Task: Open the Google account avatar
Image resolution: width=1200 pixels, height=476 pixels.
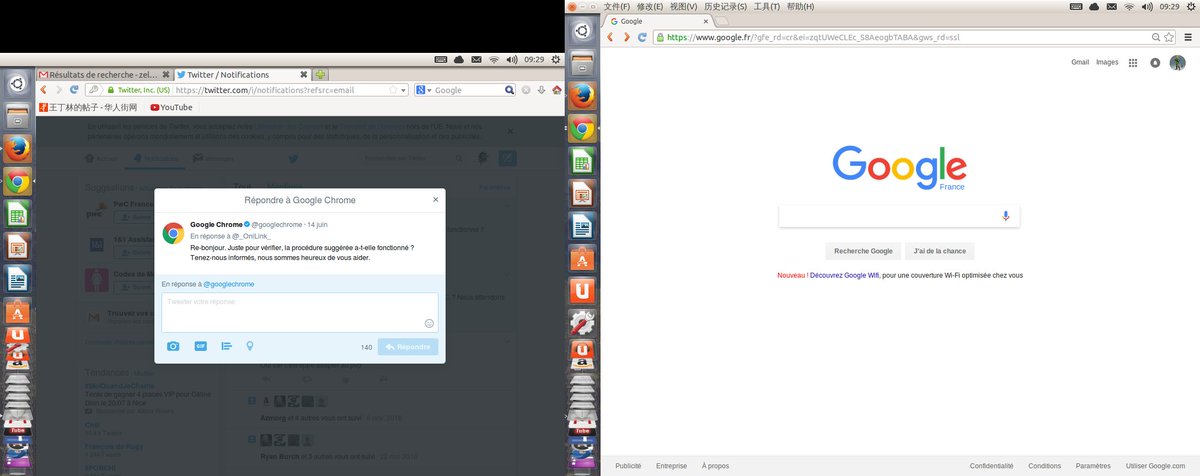Action: point(1179,62)
